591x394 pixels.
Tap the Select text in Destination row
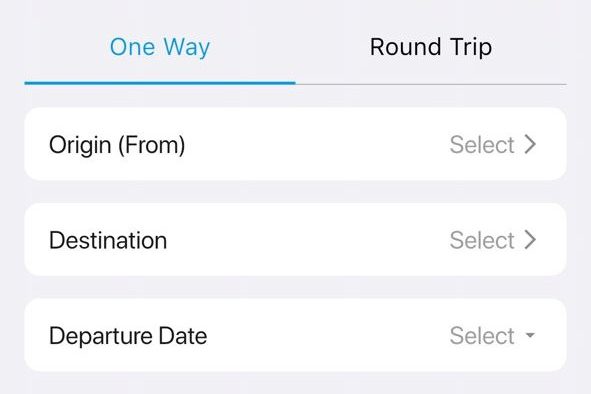pos(482,240)
